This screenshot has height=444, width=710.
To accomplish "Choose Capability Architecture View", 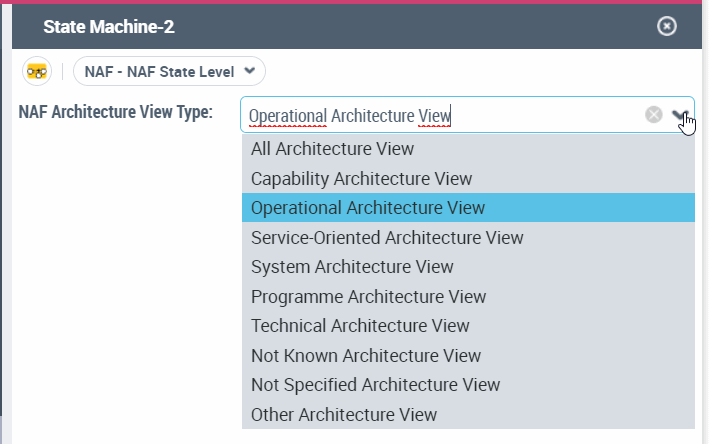I will (x=361, y=179).
